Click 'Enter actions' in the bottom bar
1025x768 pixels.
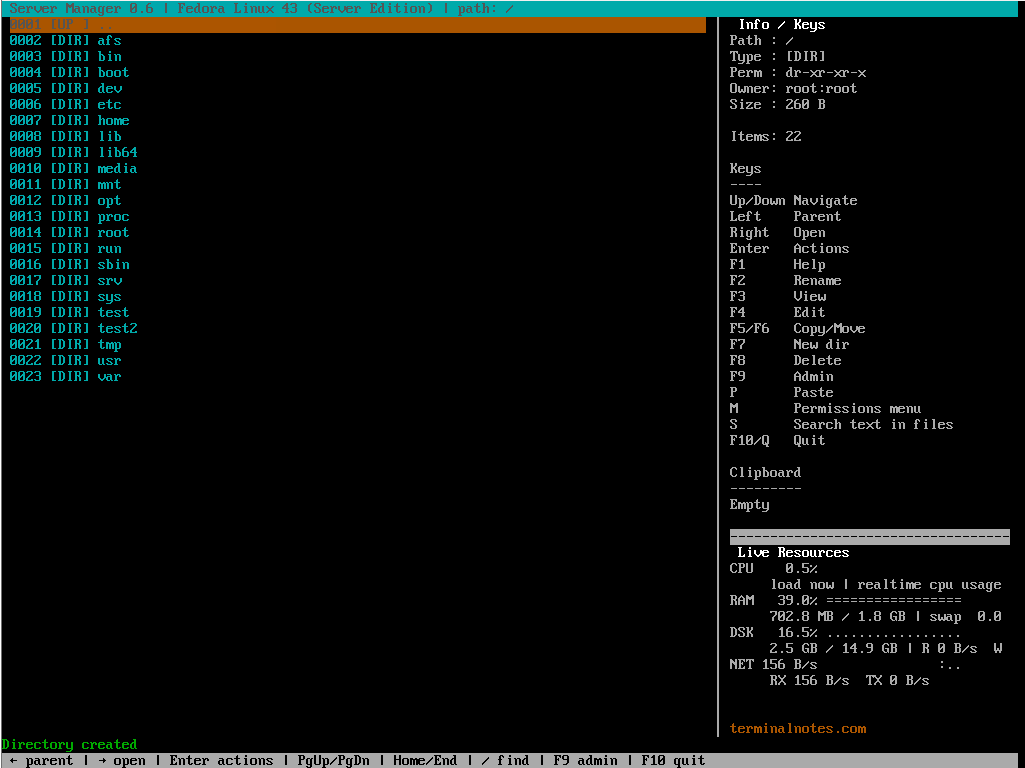coord(221,760)
